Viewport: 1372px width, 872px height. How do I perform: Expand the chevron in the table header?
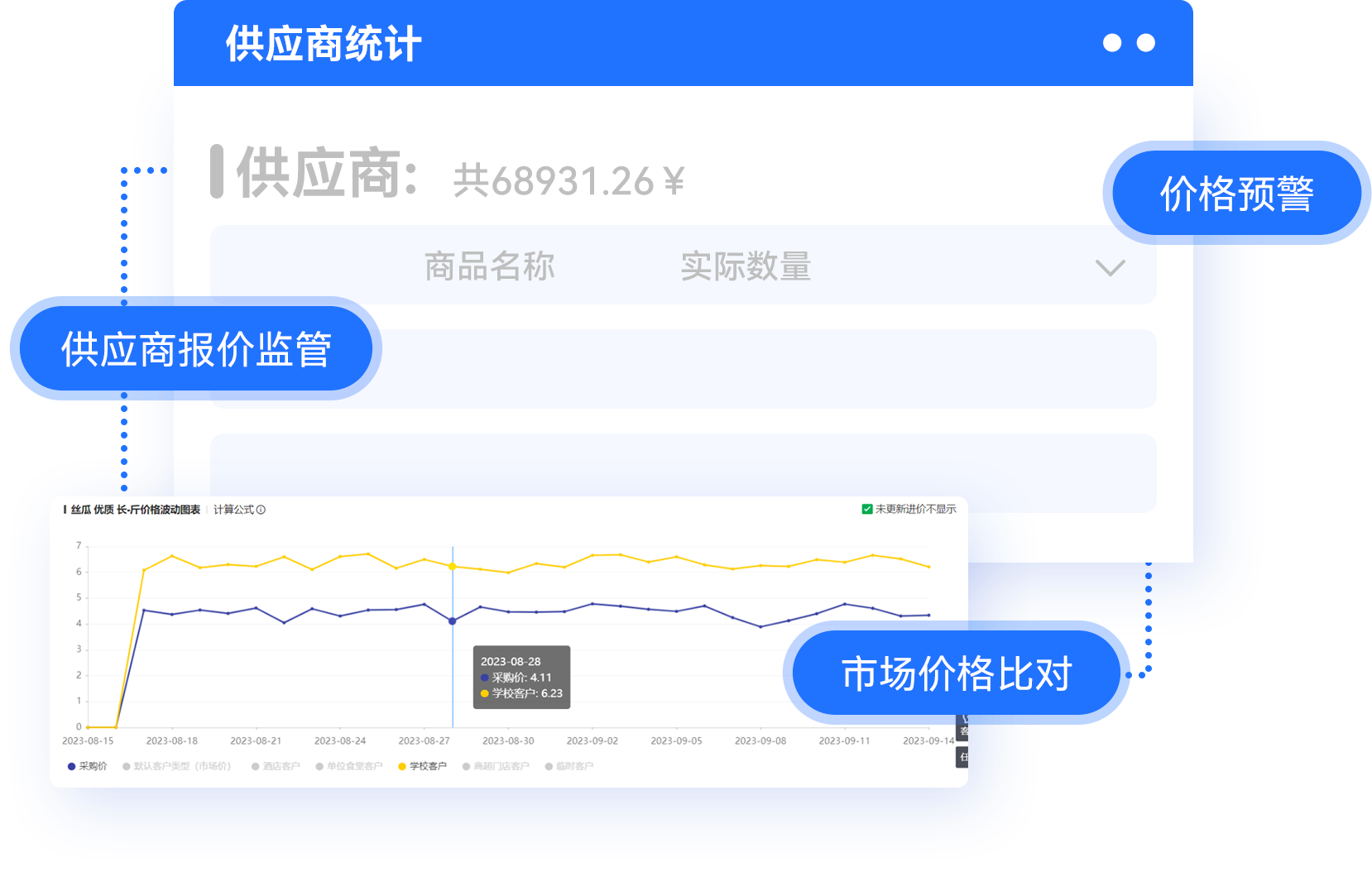click(1110, 267)
